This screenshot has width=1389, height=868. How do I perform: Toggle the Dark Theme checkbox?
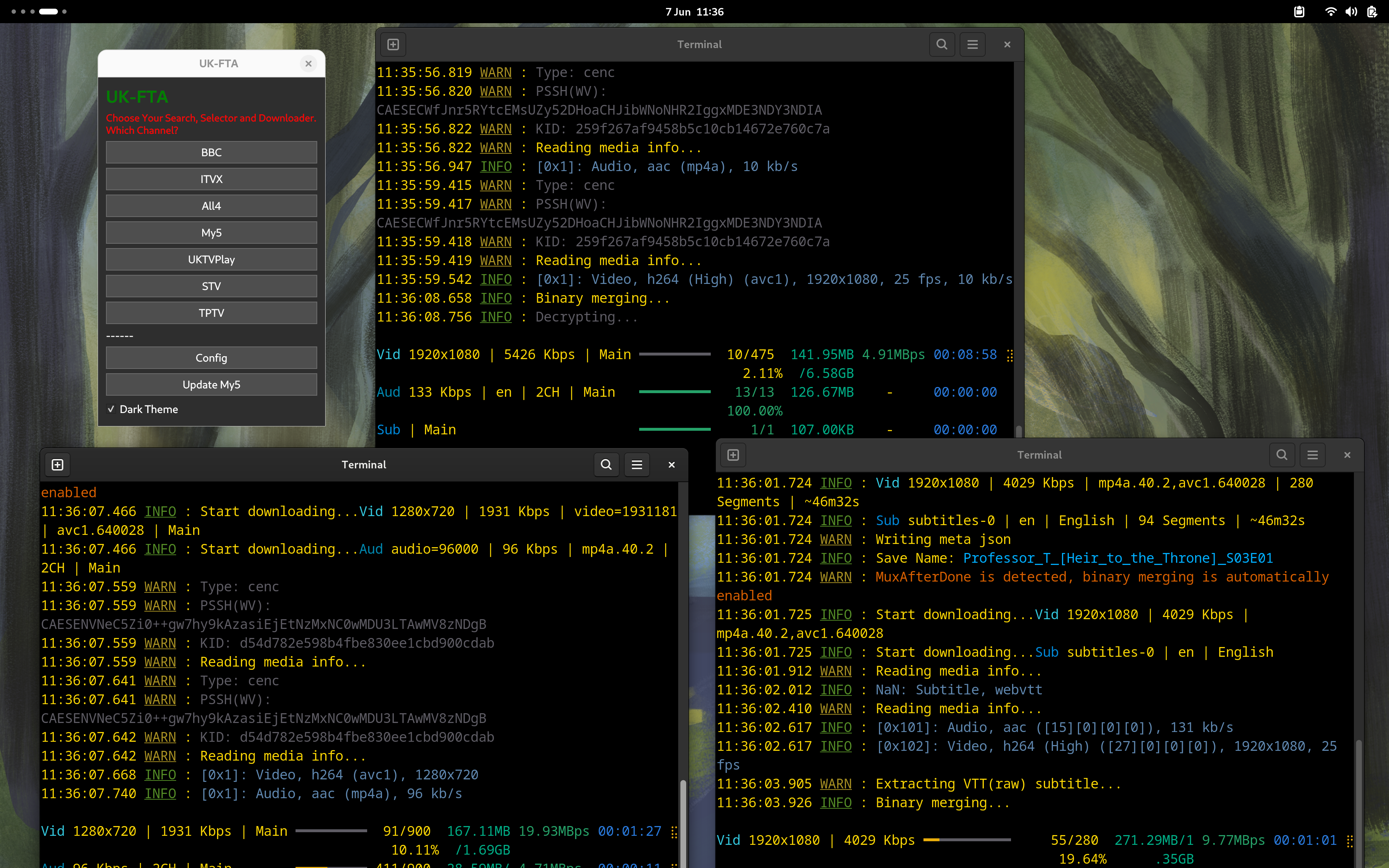click(x=111, y=409)
